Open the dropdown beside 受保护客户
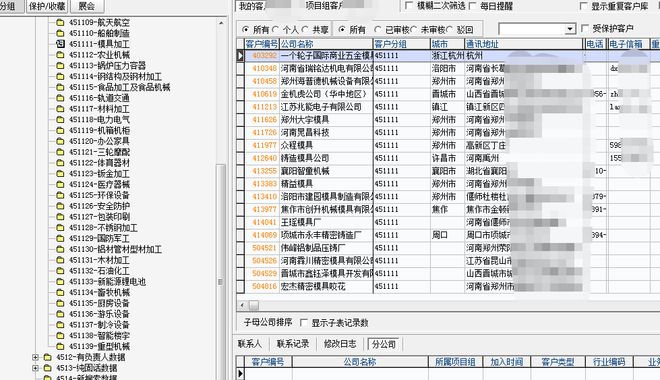 coord(570,29)
